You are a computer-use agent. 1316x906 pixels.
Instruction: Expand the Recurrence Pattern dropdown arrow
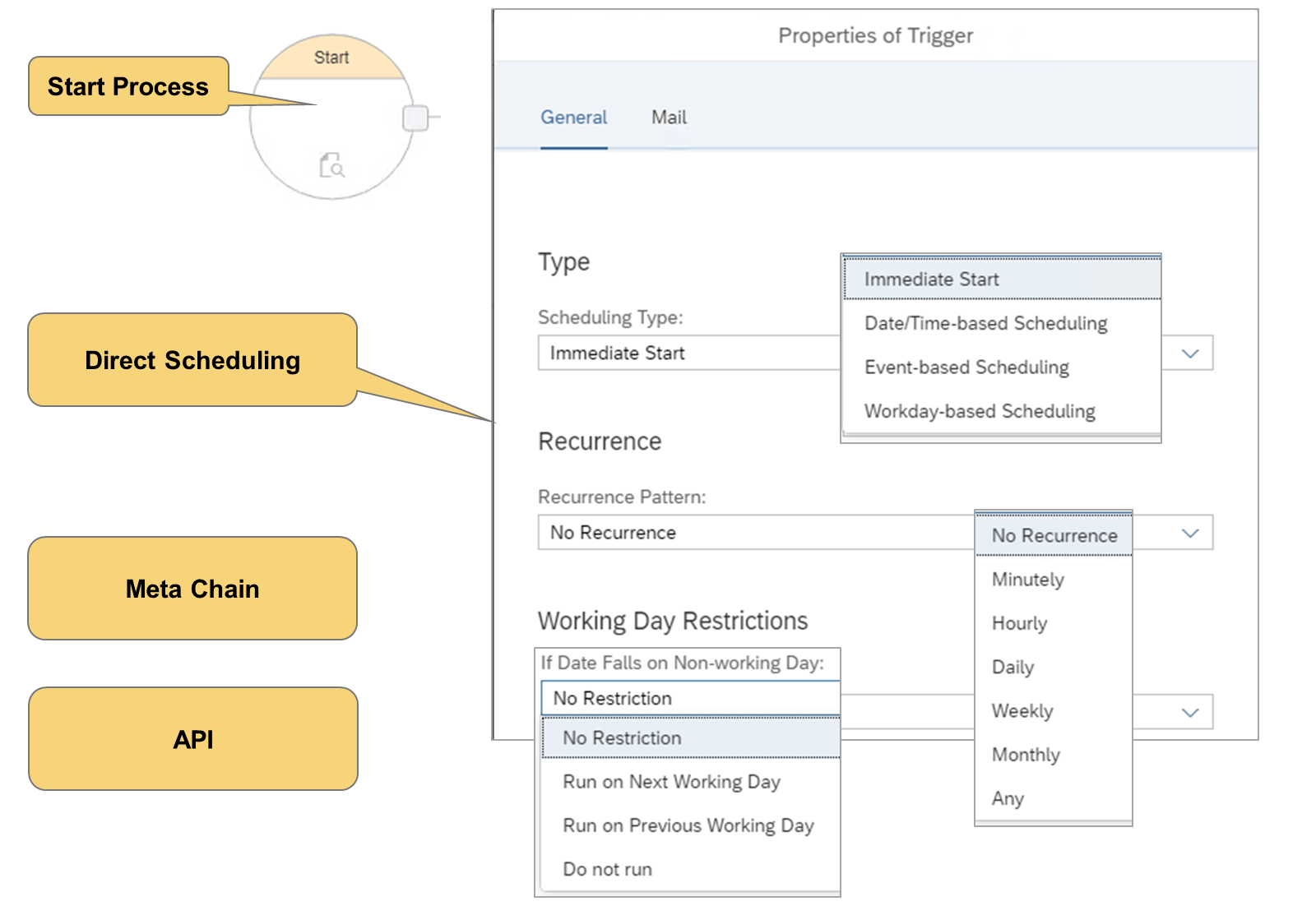1189,533
